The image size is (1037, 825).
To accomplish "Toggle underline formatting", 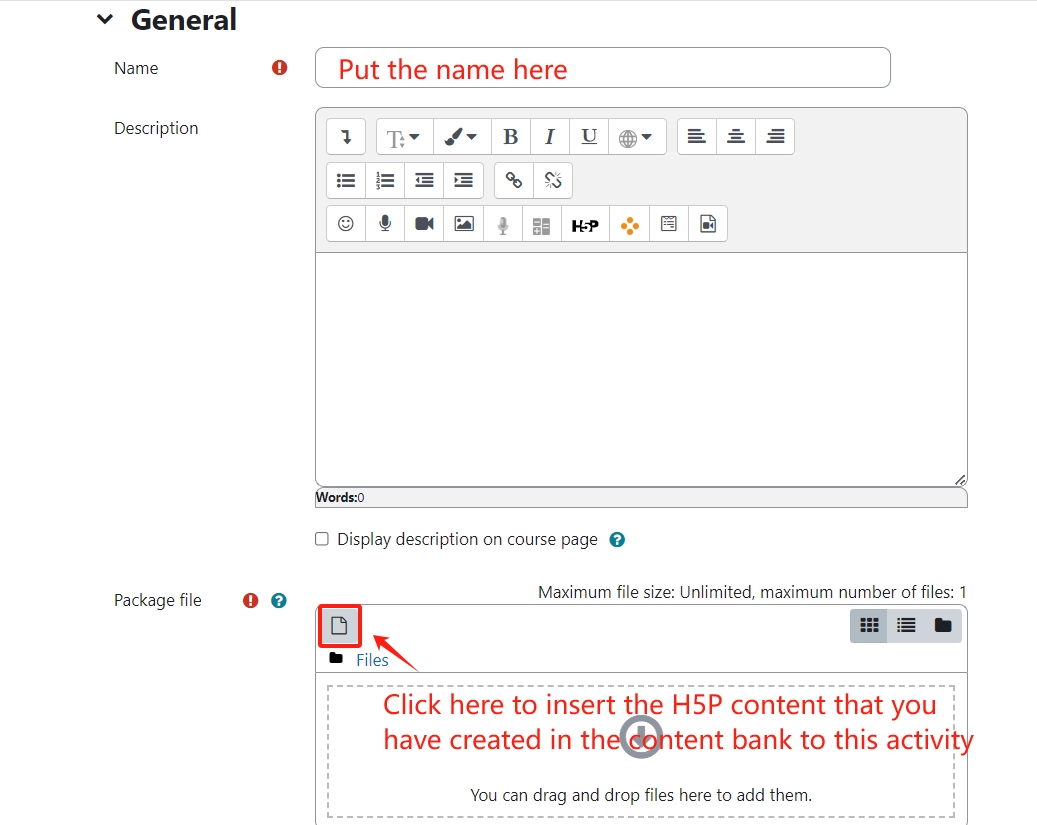I will pyautogui.click(x=588, y=136).
